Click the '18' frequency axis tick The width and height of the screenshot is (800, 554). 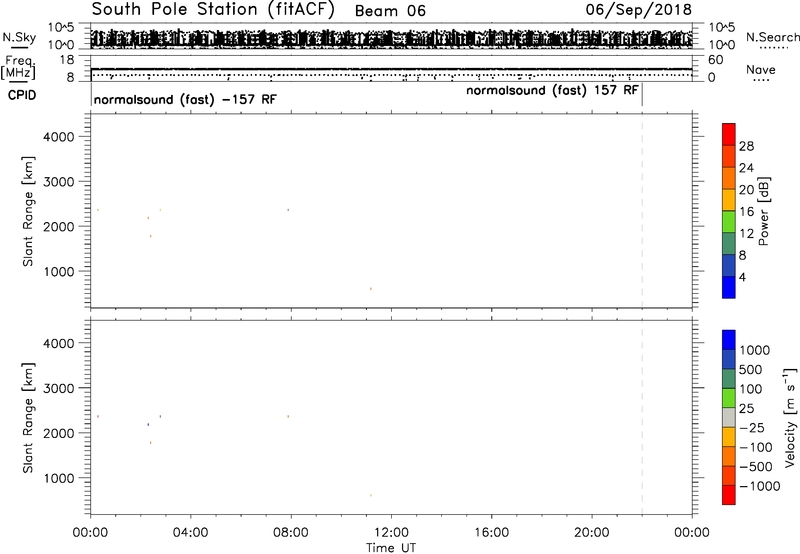(67, 60)
